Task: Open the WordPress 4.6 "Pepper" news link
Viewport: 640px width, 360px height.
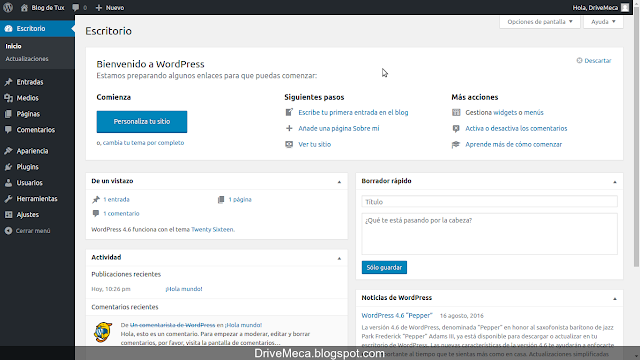Action: [x=397, y=316]
